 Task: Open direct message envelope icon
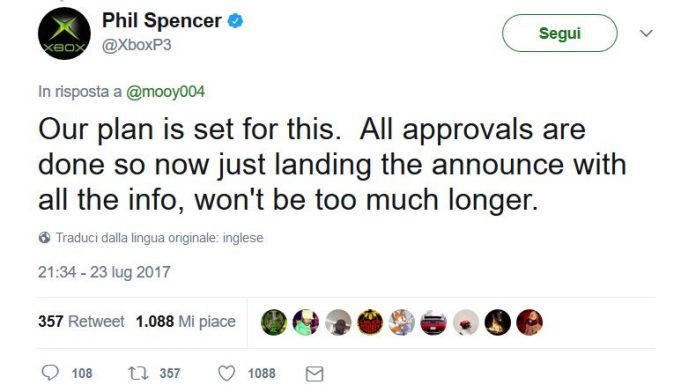pyautogui.click(x=314, y=374)
